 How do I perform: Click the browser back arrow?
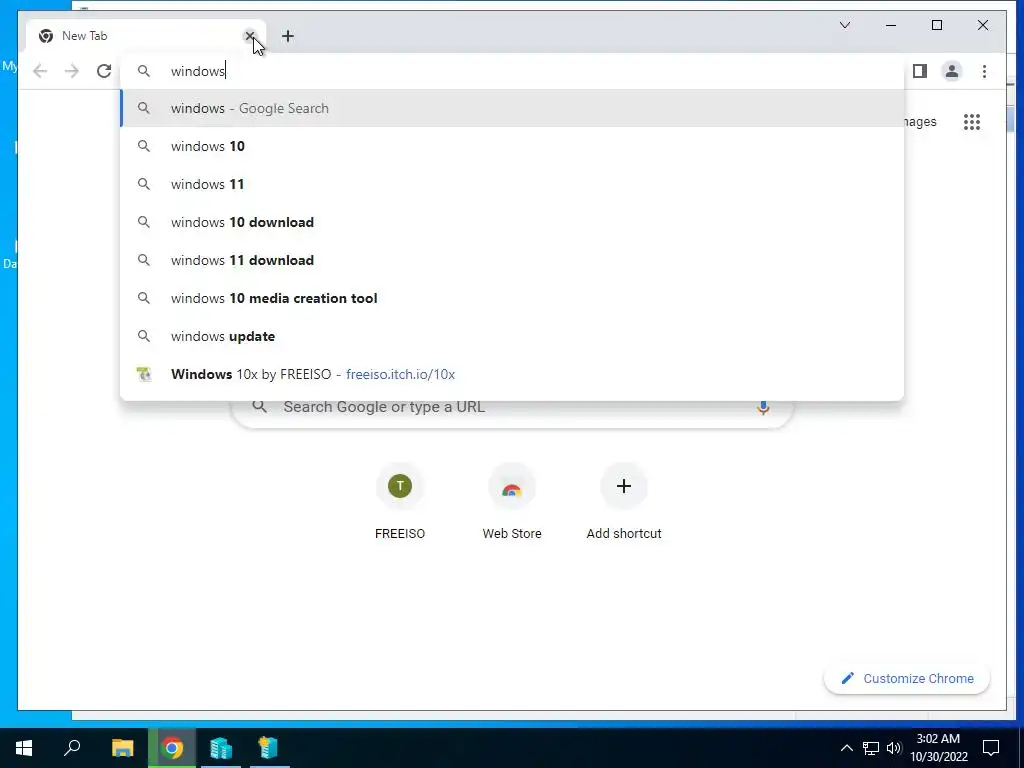(40, 71)
